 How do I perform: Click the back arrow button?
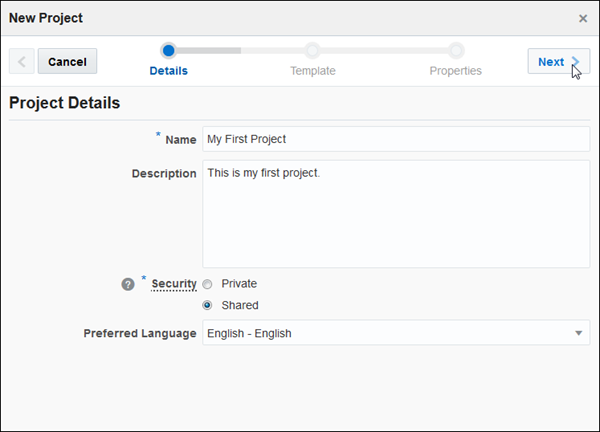(22, 61)
